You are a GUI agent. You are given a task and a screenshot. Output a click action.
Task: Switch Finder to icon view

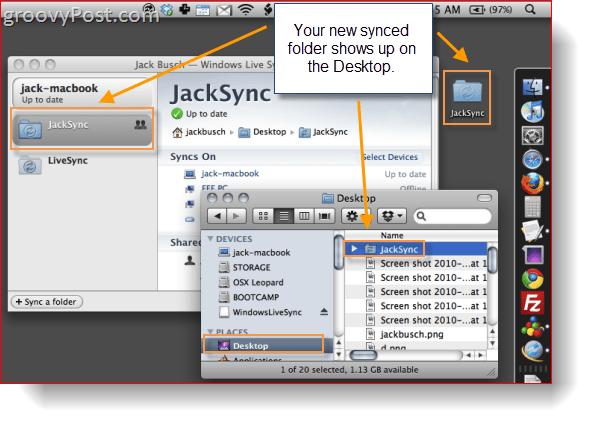pos(263,216)
